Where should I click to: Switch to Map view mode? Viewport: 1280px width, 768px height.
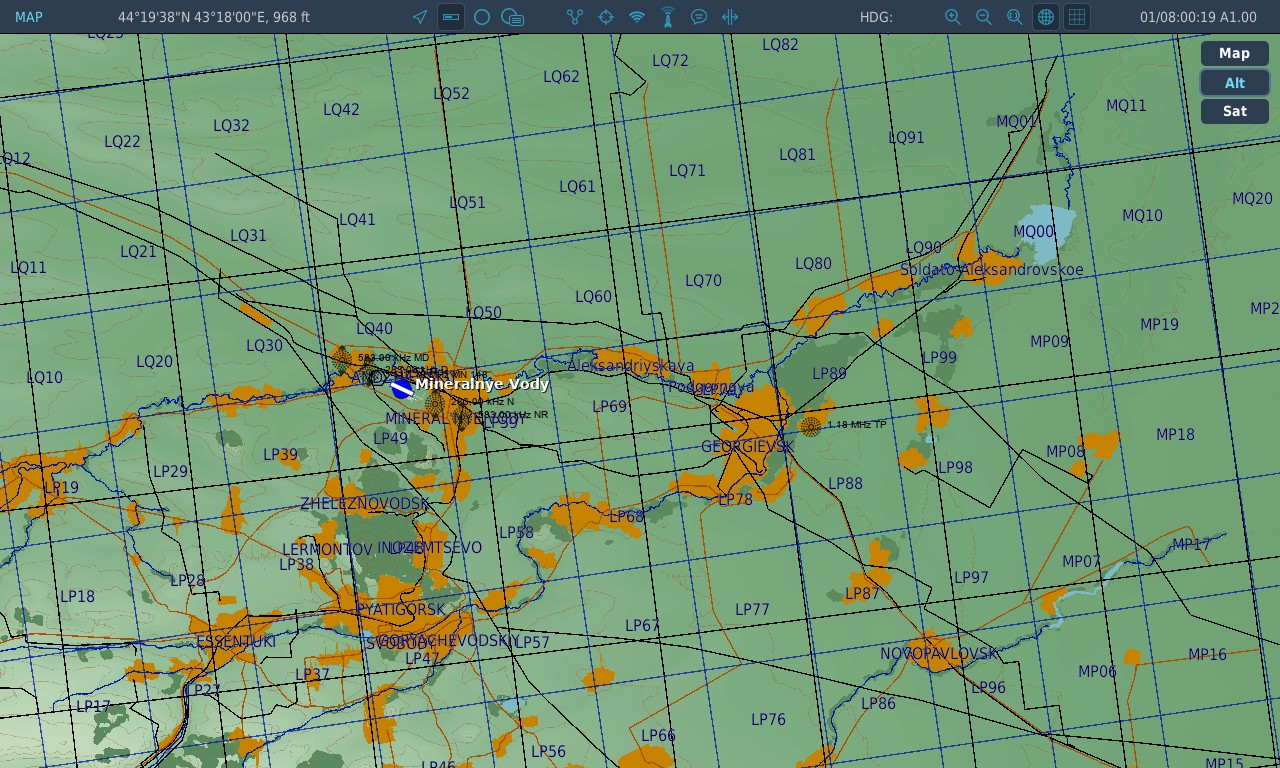click(1235, 54)
